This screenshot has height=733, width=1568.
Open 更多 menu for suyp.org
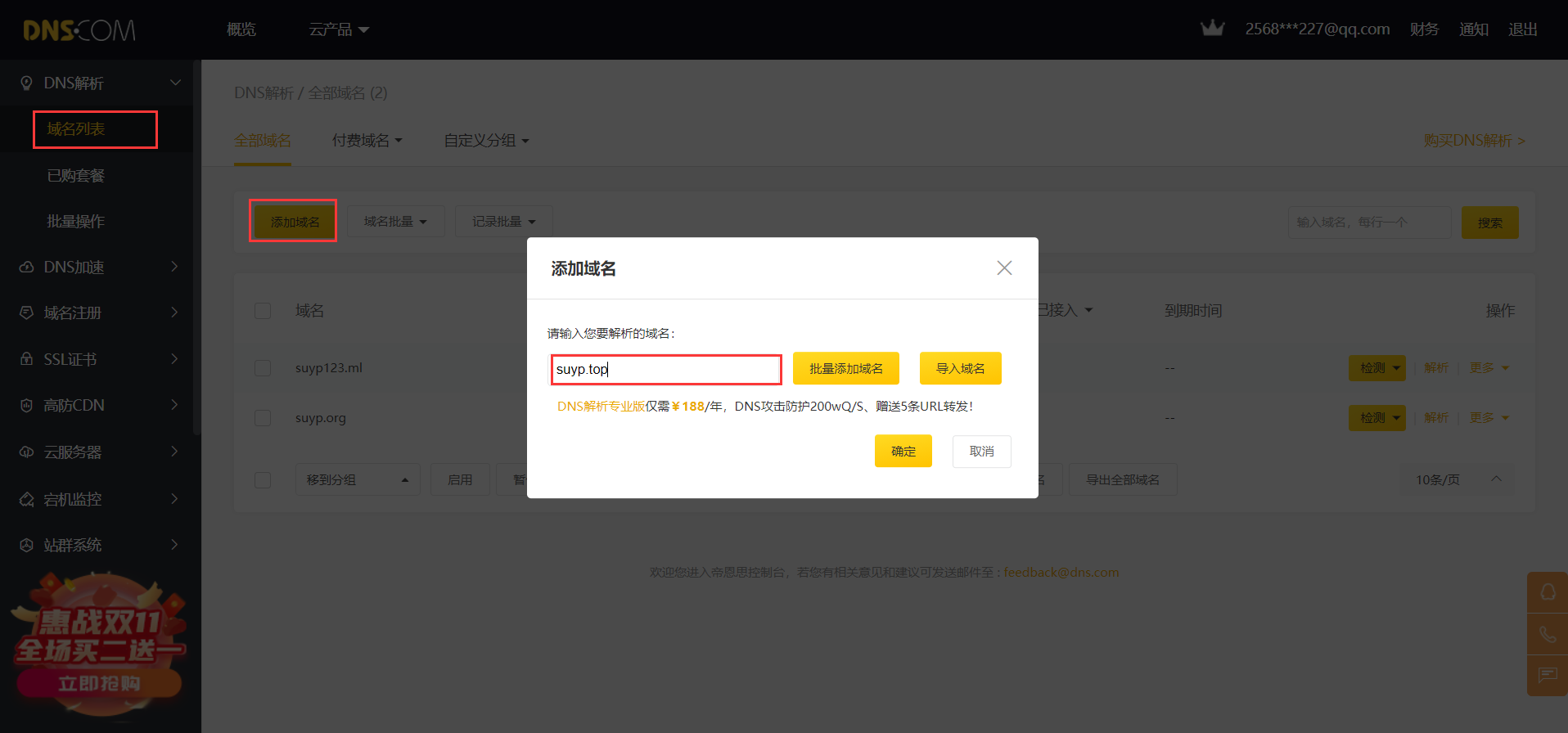click(1489, 418)
